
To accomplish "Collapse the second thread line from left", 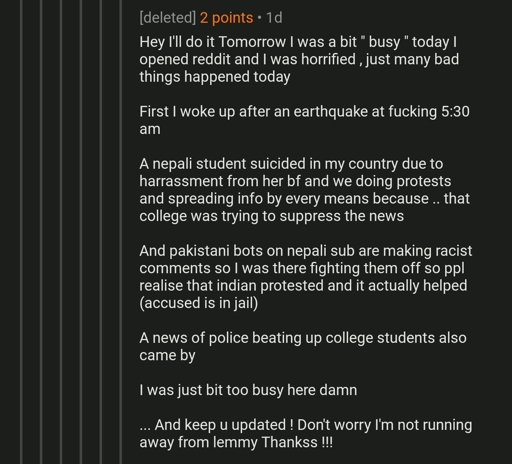I will (x=41, y=232).
